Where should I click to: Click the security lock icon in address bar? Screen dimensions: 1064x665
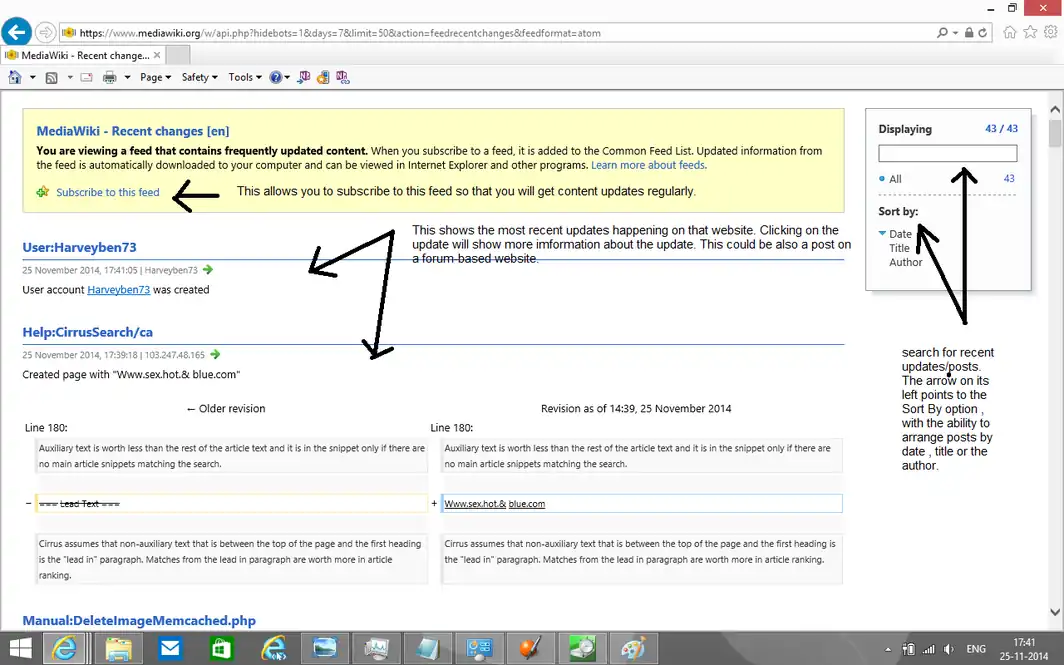click(968, 32)
